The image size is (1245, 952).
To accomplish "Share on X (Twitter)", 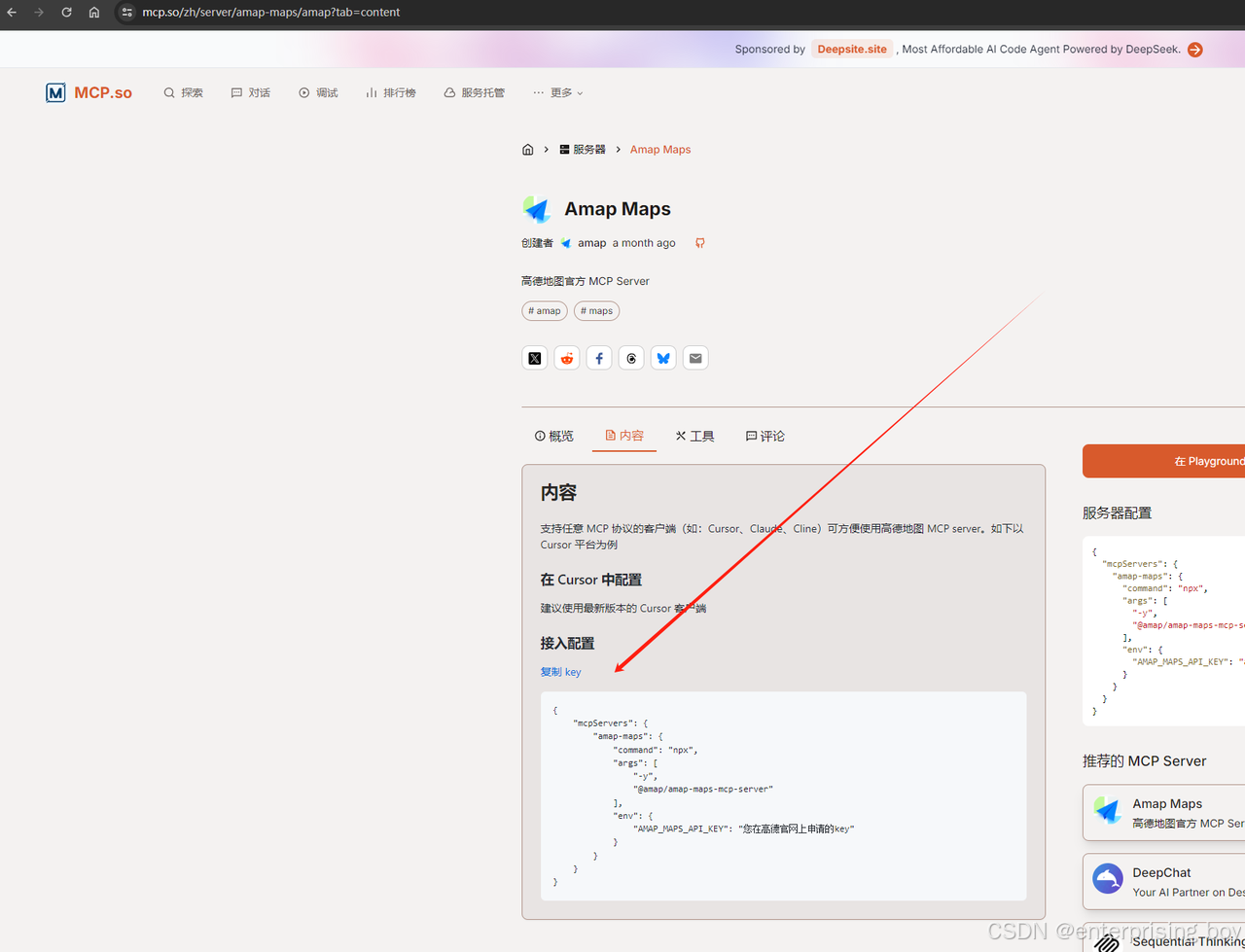I will coord(535,358).
